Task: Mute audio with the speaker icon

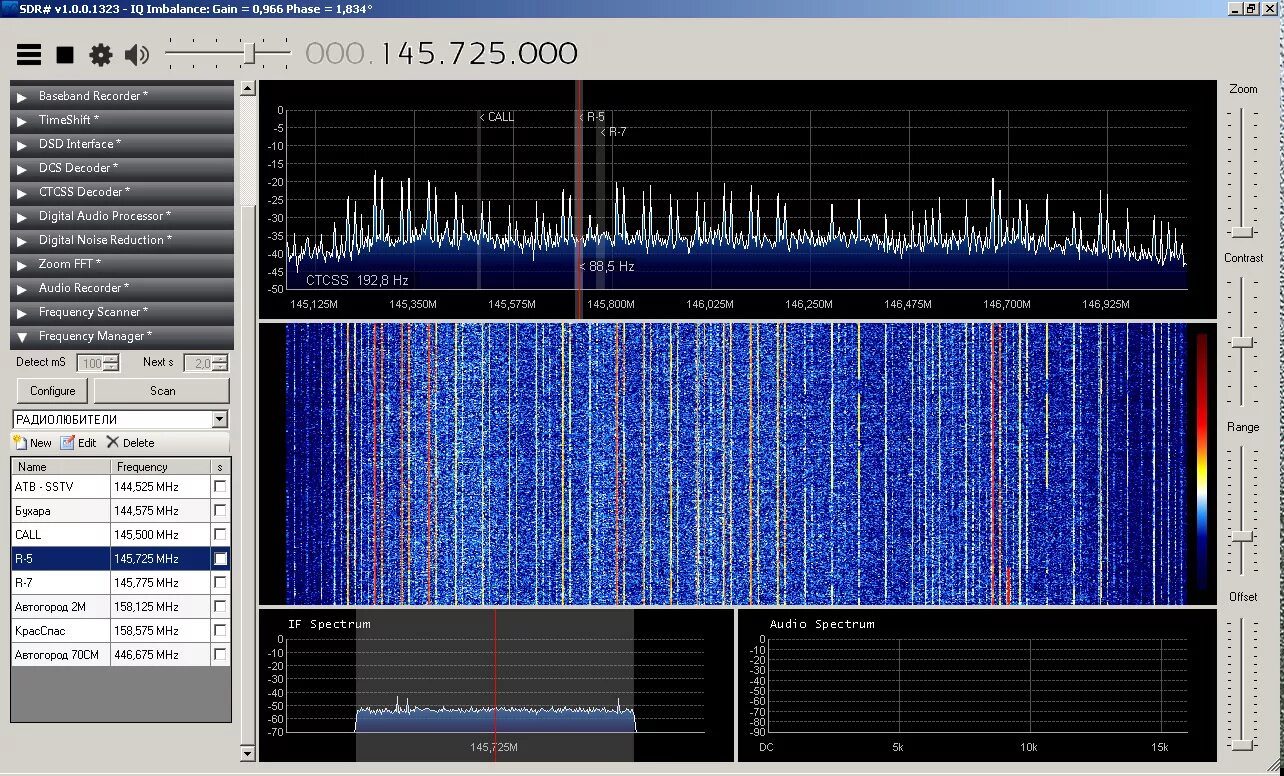Action: coord(137,55)
